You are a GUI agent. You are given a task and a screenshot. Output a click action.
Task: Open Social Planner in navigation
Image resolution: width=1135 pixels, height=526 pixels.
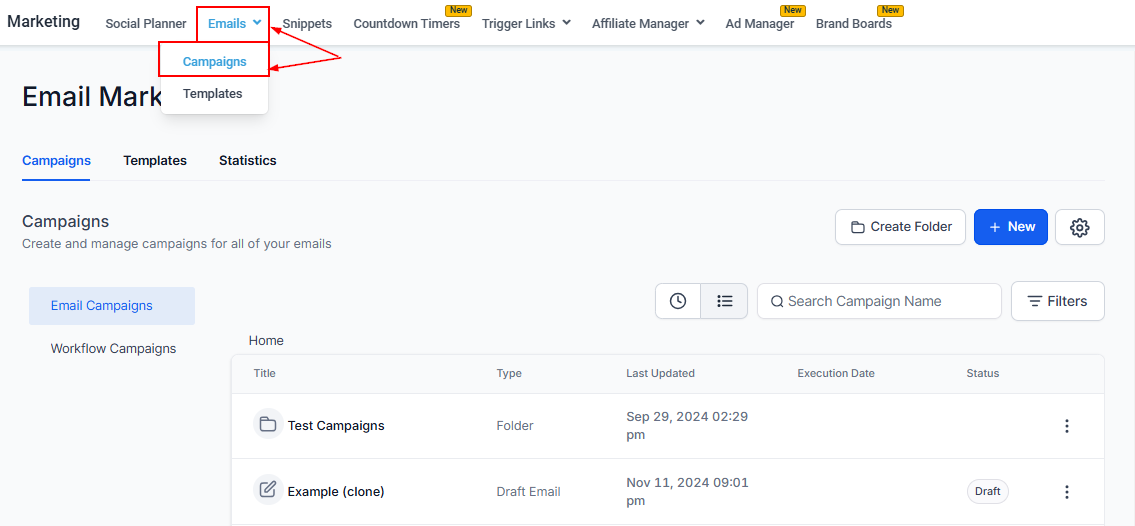point(146,23)
